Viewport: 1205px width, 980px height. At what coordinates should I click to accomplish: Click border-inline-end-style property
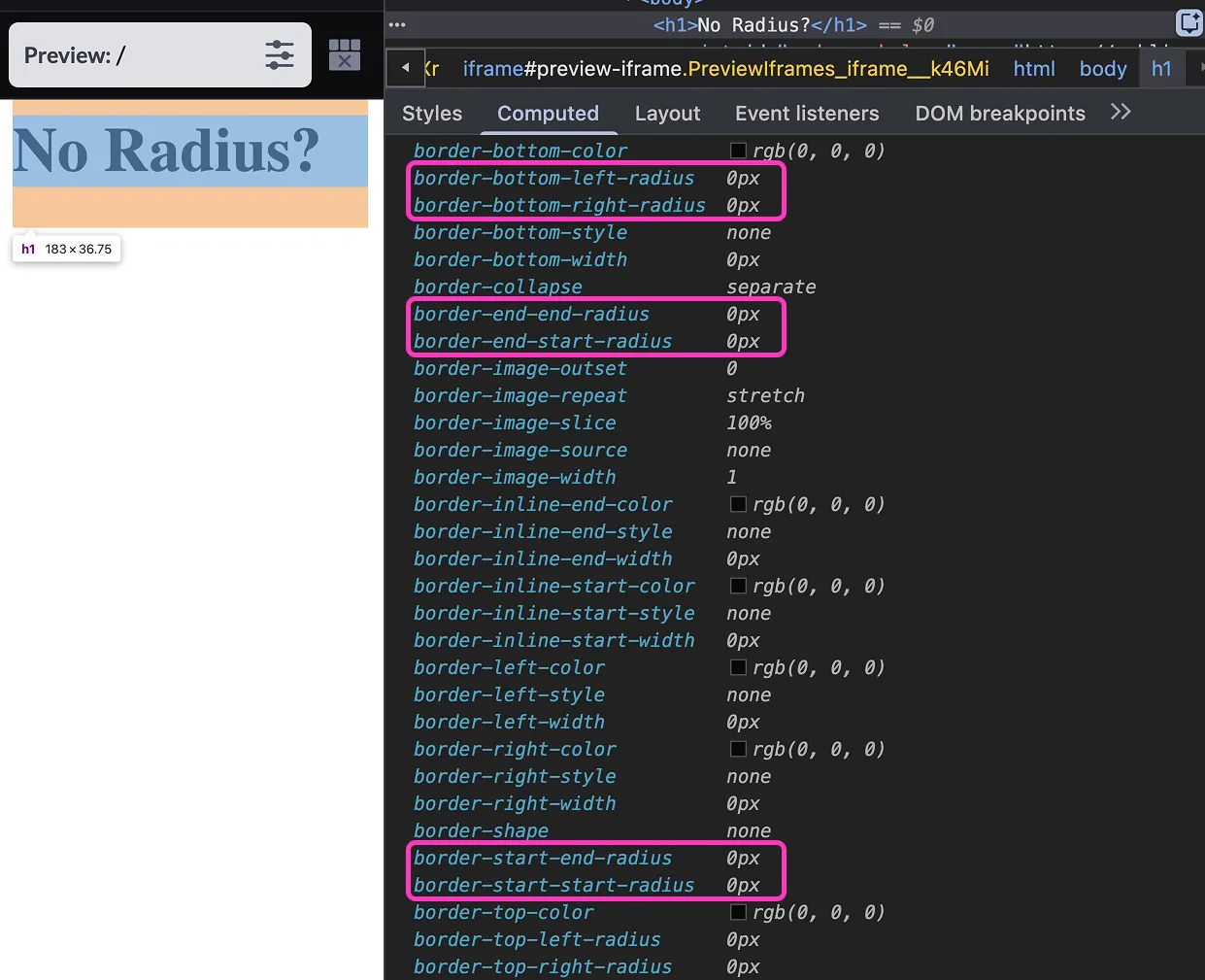[x=543, y=531]
